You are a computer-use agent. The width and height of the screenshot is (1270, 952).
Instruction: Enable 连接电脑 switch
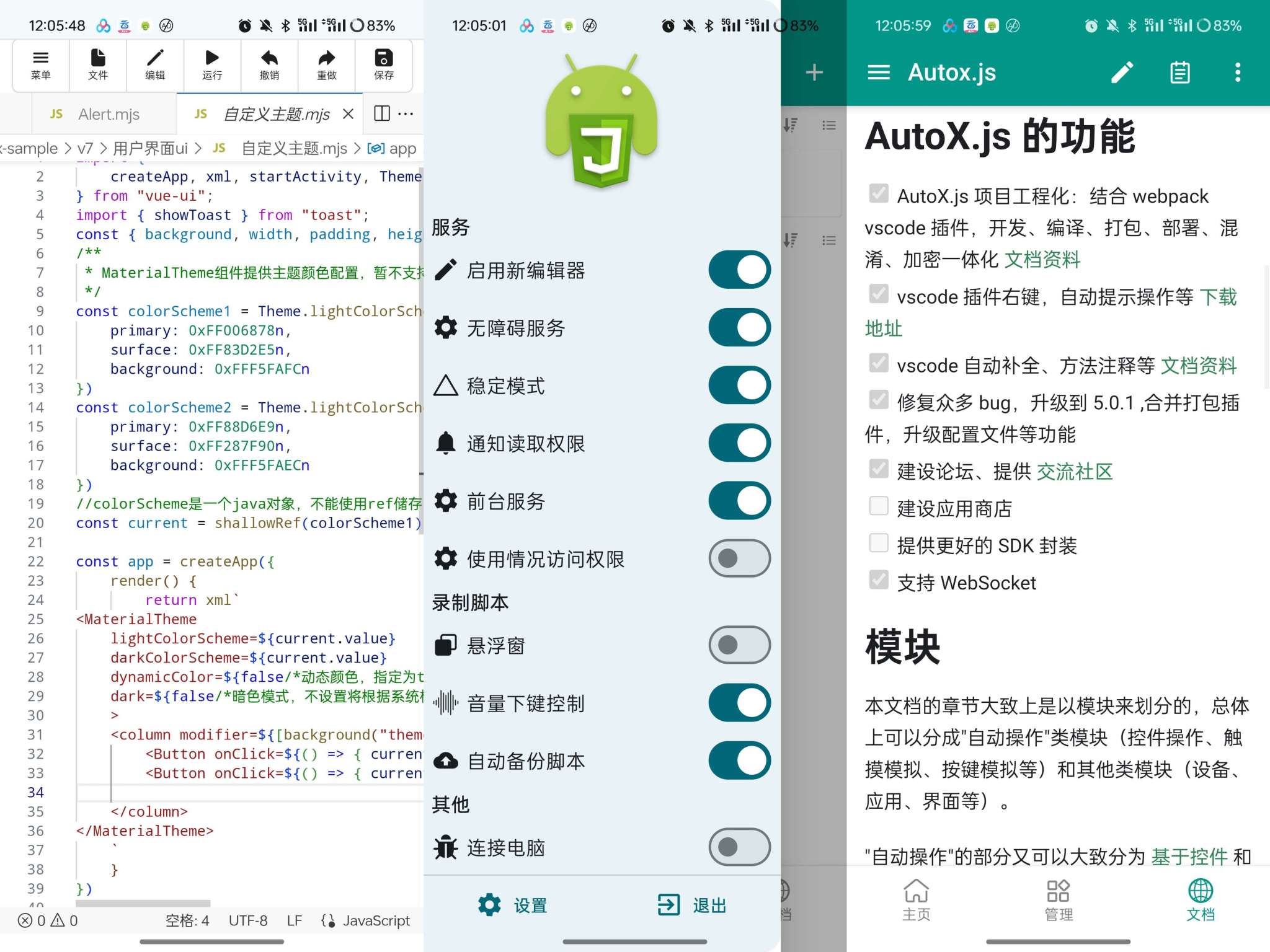pyautogui.click(x=739, y=847)
